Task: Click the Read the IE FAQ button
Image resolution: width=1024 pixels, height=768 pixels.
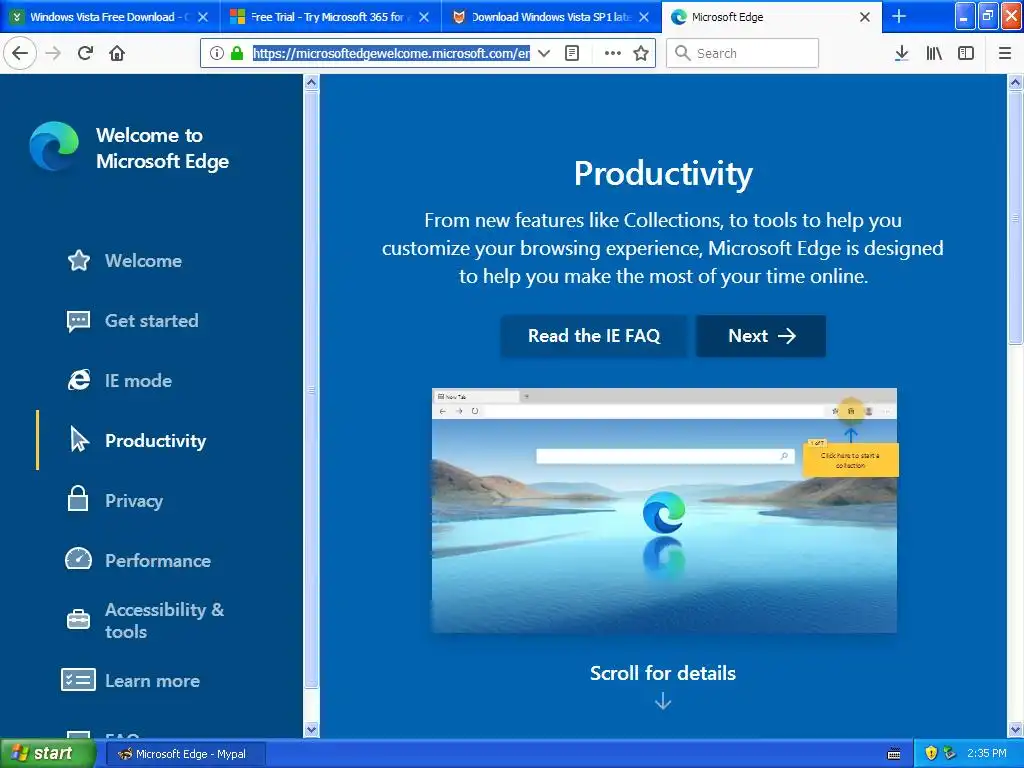Action: pyautogui.click(x=594, y=336)
